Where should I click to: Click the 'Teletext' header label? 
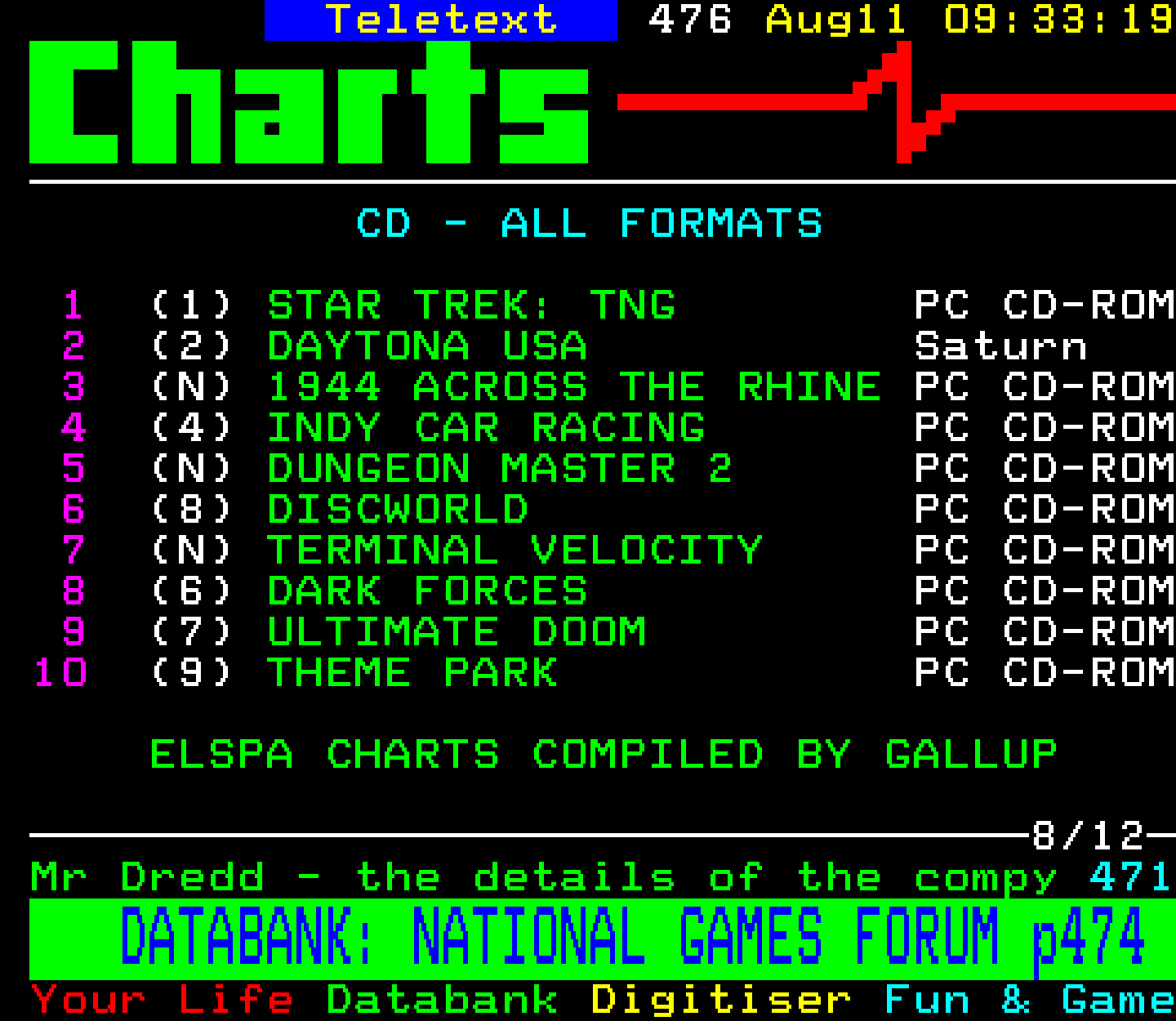pos(441,20)
